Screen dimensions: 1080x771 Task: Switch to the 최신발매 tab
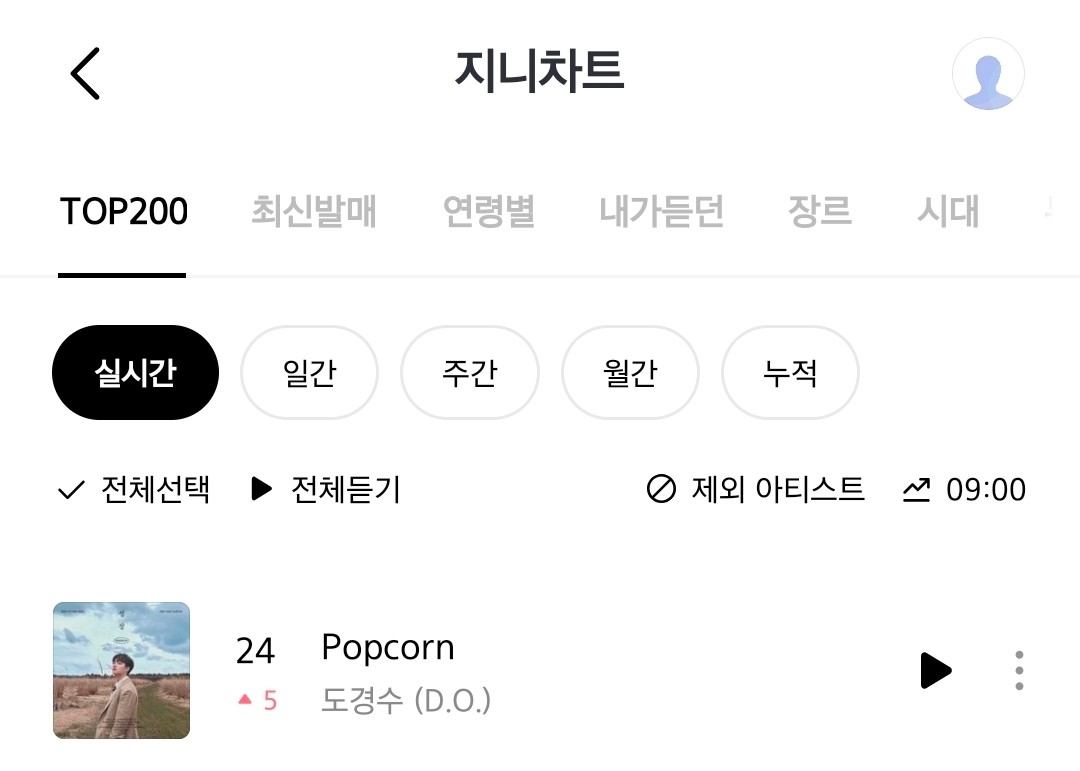pyautogui.click(x=313, y=212)
